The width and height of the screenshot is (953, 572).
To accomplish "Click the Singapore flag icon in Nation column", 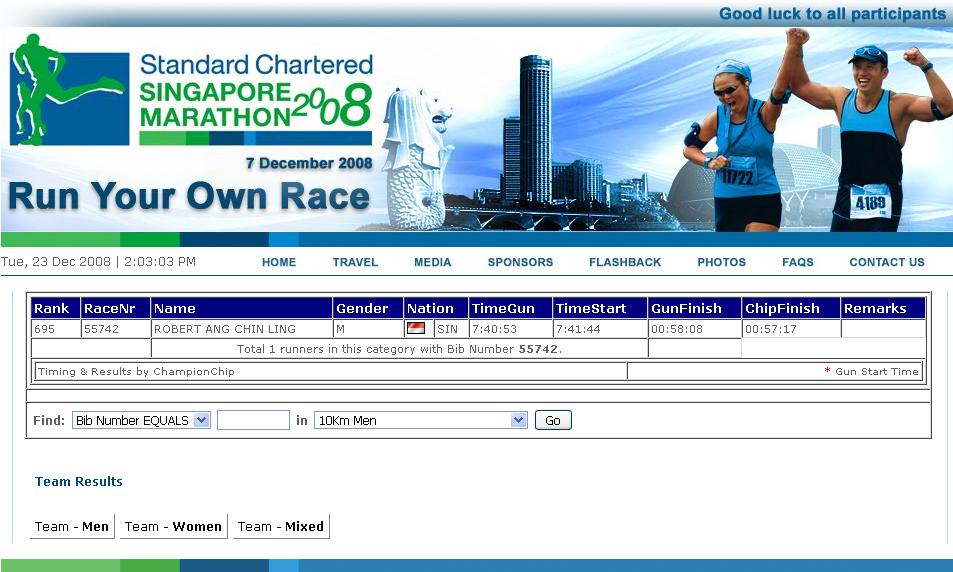I will (416, 328).
